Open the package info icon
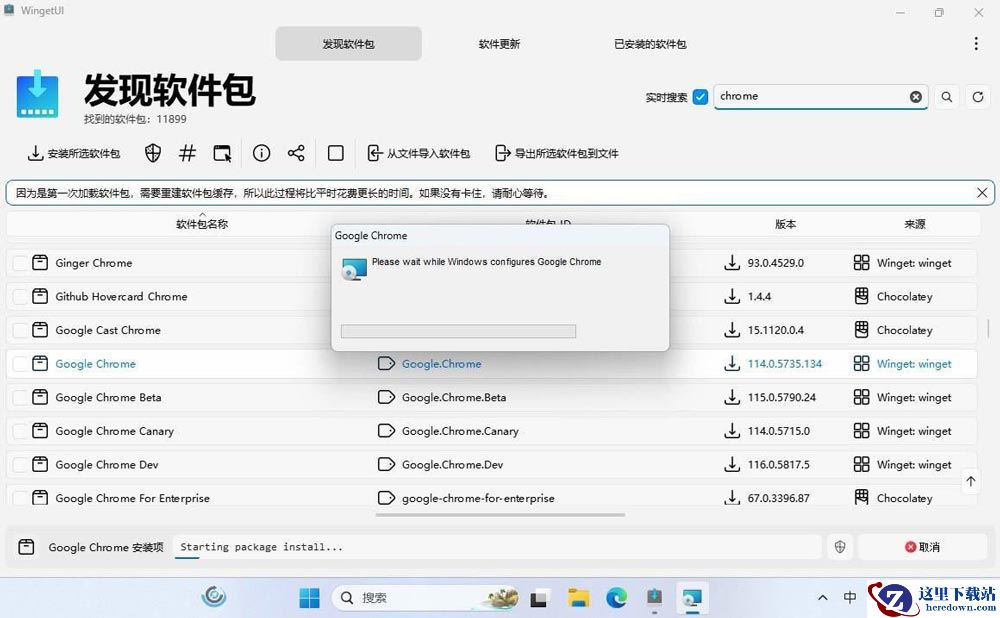1000x618 pixels. (261, 153)
